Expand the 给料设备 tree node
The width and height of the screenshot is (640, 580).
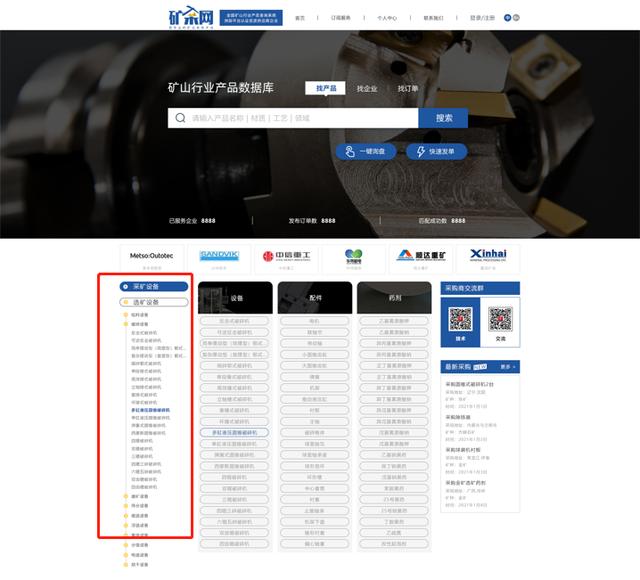(x=125, y=314)
